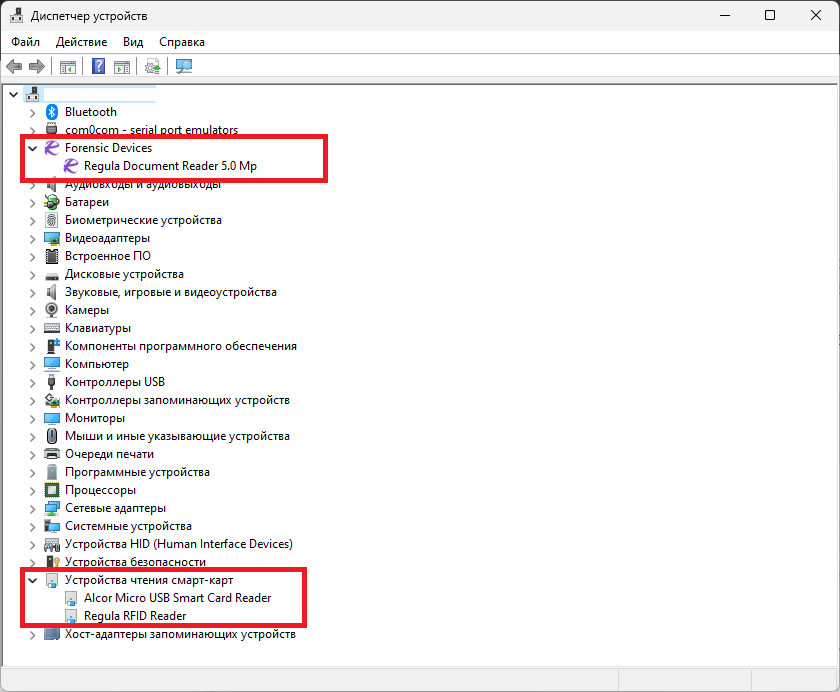
Task: Expand the Мониторы category
Action: [33, 418]
